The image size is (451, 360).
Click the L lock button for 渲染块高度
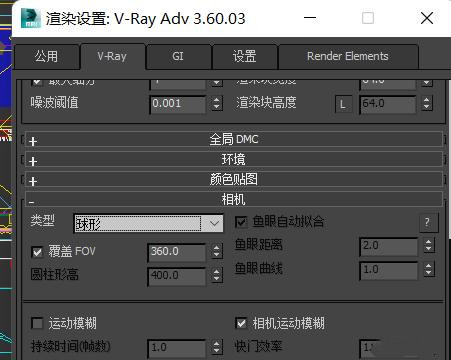click(343, 105)
